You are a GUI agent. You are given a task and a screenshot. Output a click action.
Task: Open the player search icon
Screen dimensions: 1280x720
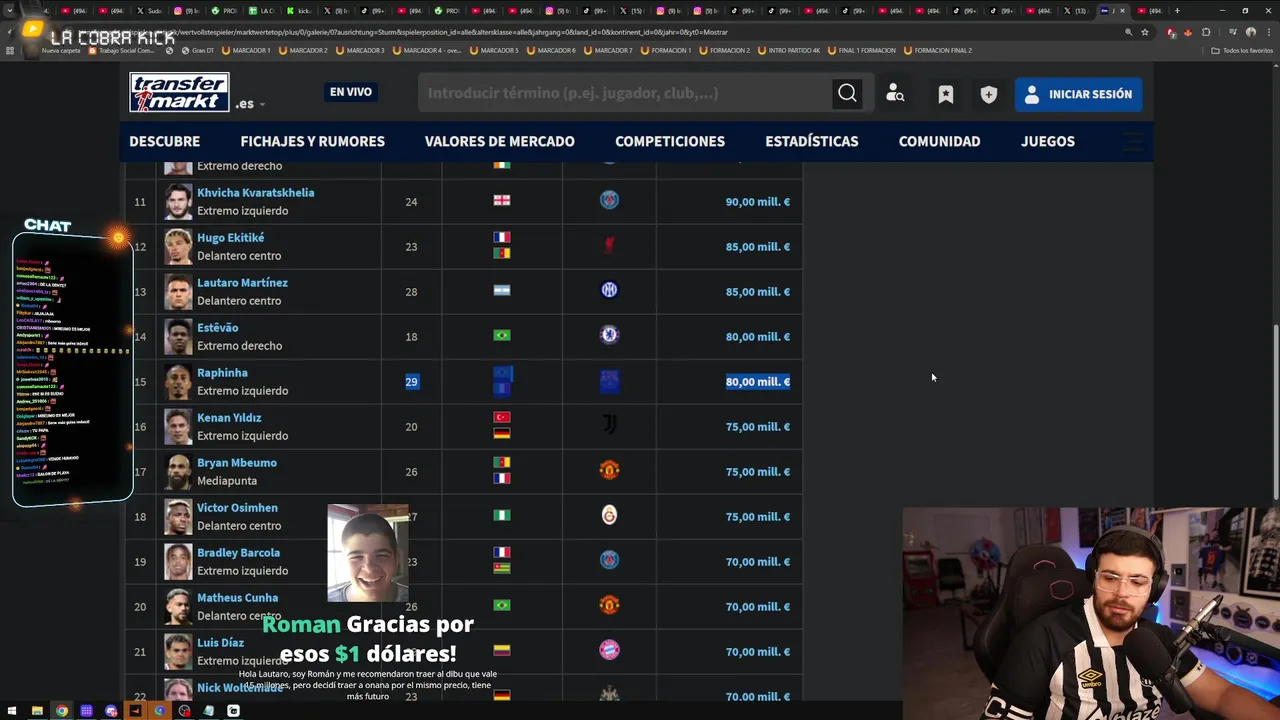pos(895,94)
